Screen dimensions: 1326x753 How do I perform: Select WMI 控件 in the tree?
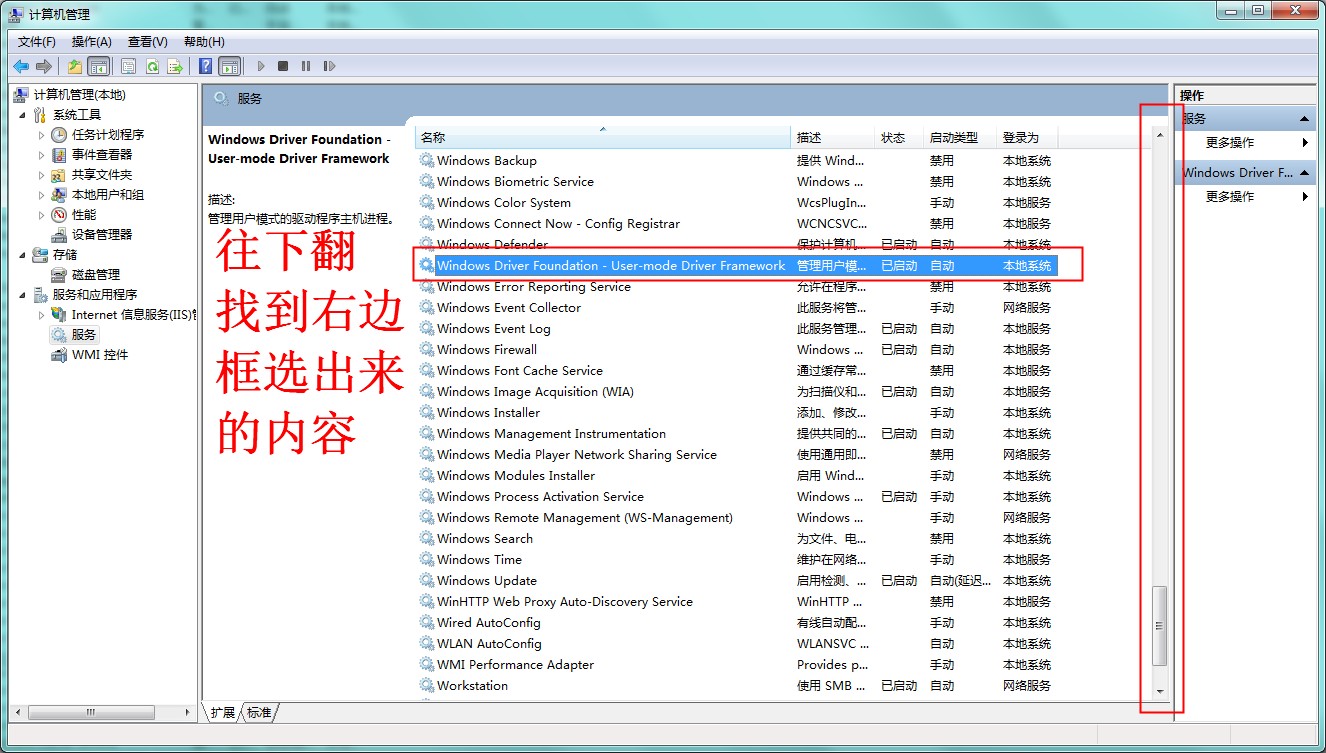point(100,354)
